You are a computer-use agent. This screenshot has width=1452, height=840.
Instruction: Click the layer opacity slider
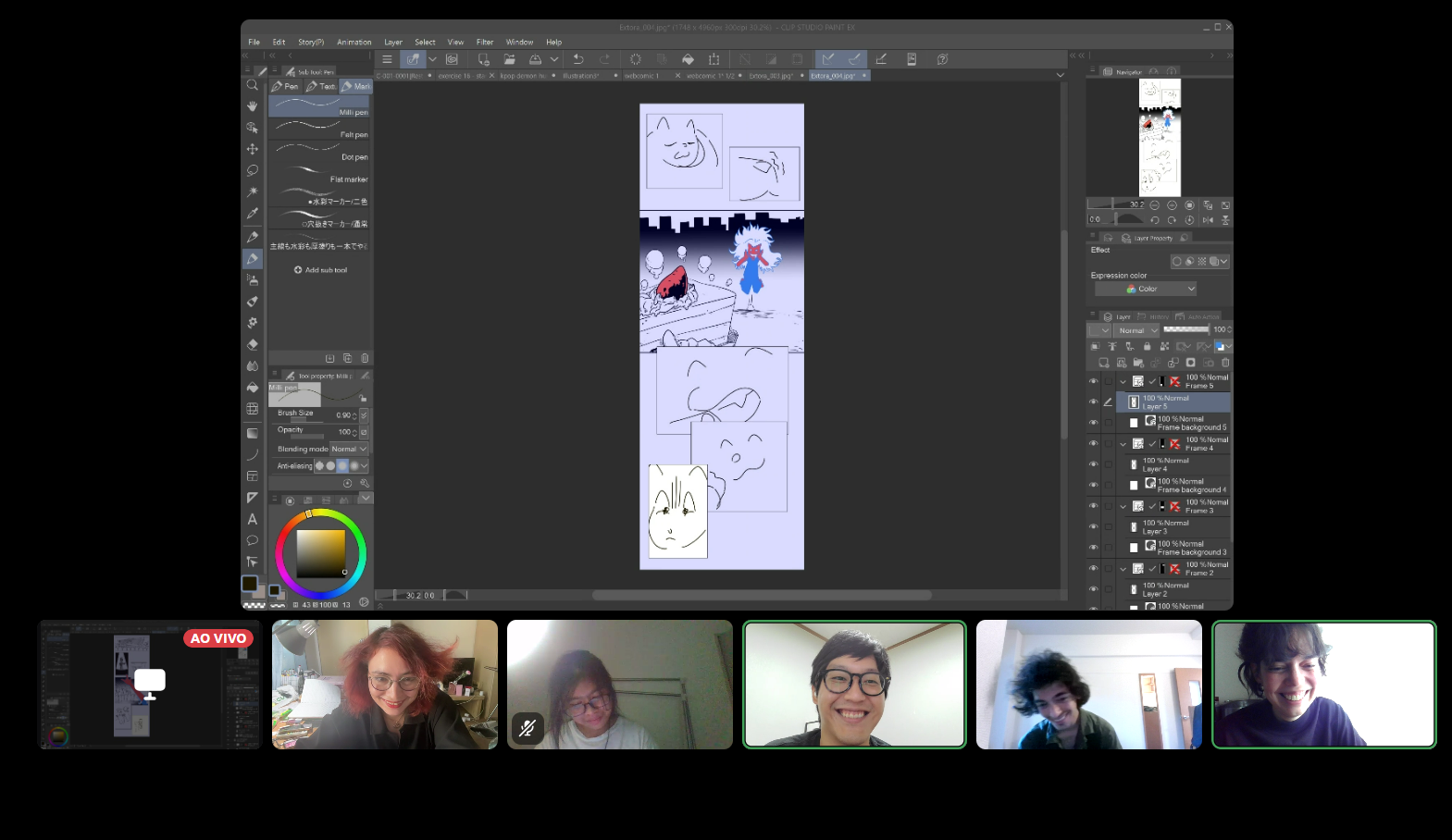pos(1186,329)
